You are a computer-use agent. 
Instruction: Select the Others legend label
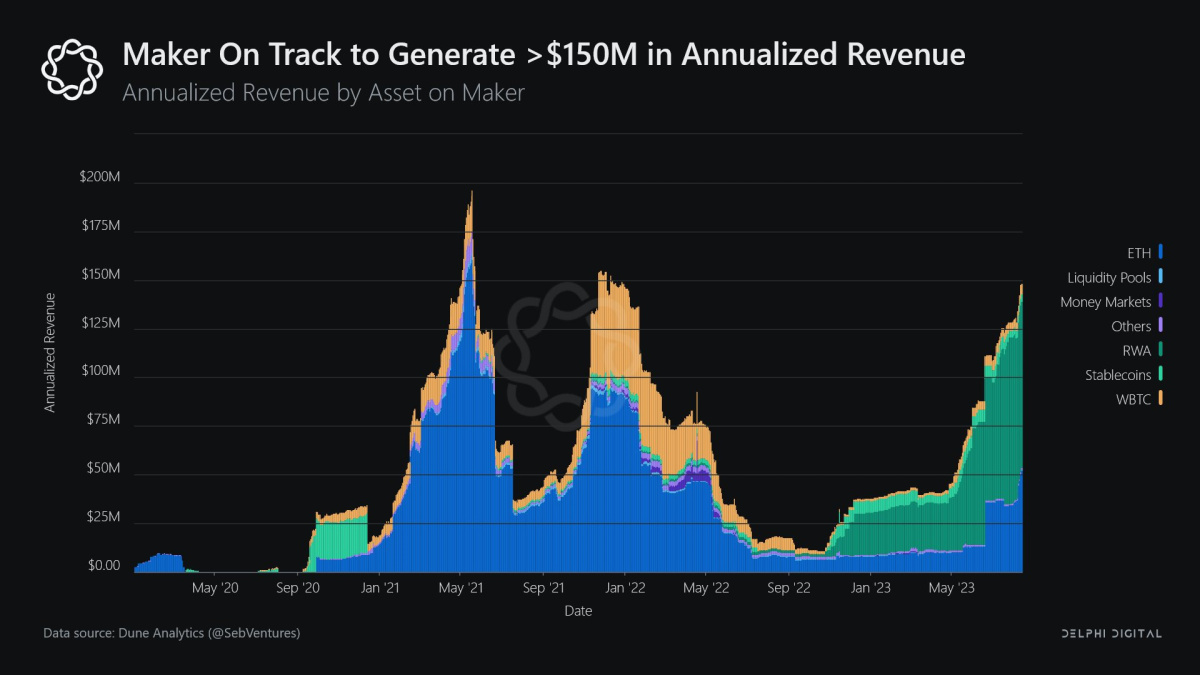pyautogui.click(x=1131, y=326)
